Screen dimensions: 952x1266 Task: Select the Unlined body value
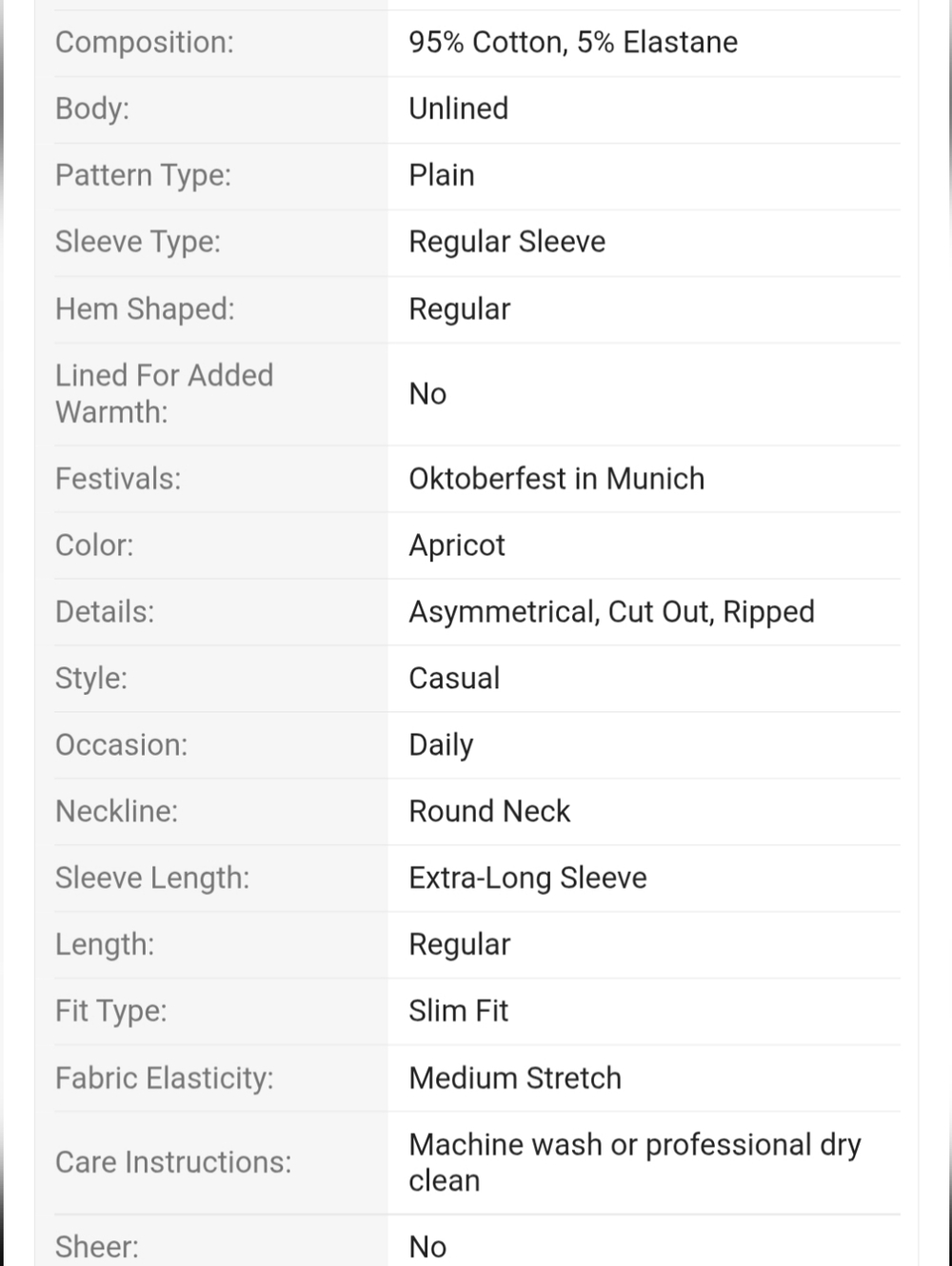[x=458, y=109]
